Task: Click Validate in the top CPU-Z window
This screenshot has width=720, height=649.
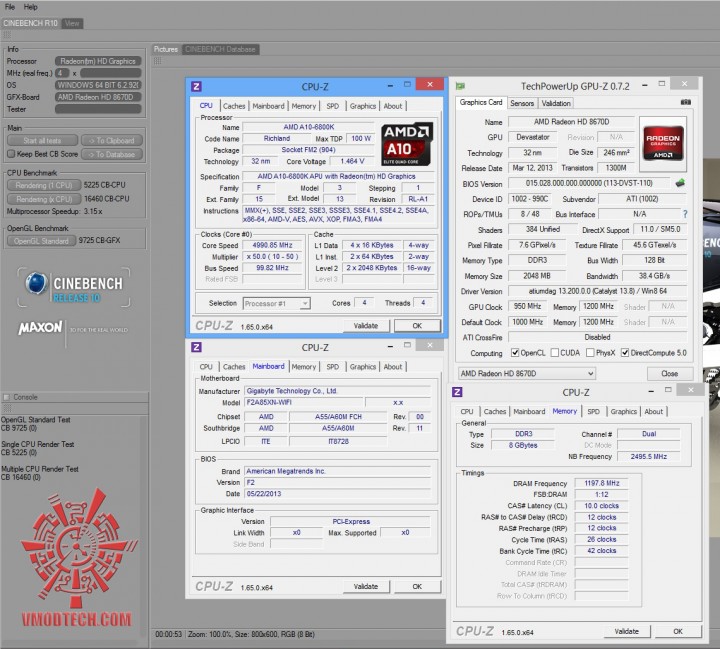Action: [x=366, y=326]
